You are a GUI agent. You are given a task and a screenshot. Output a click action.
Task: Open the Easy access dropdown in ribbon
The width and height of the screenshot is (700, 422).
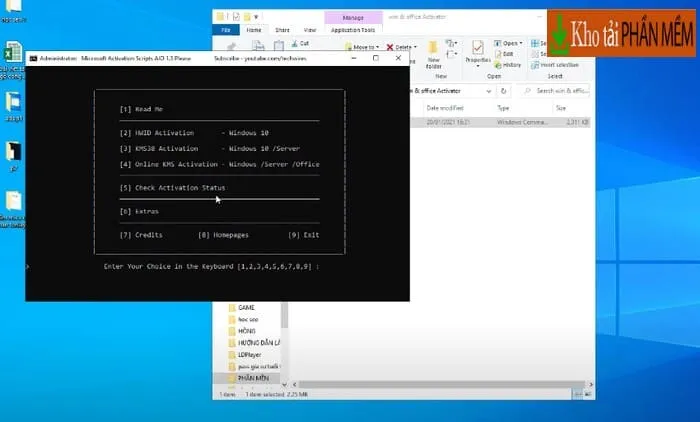[452, 54]
